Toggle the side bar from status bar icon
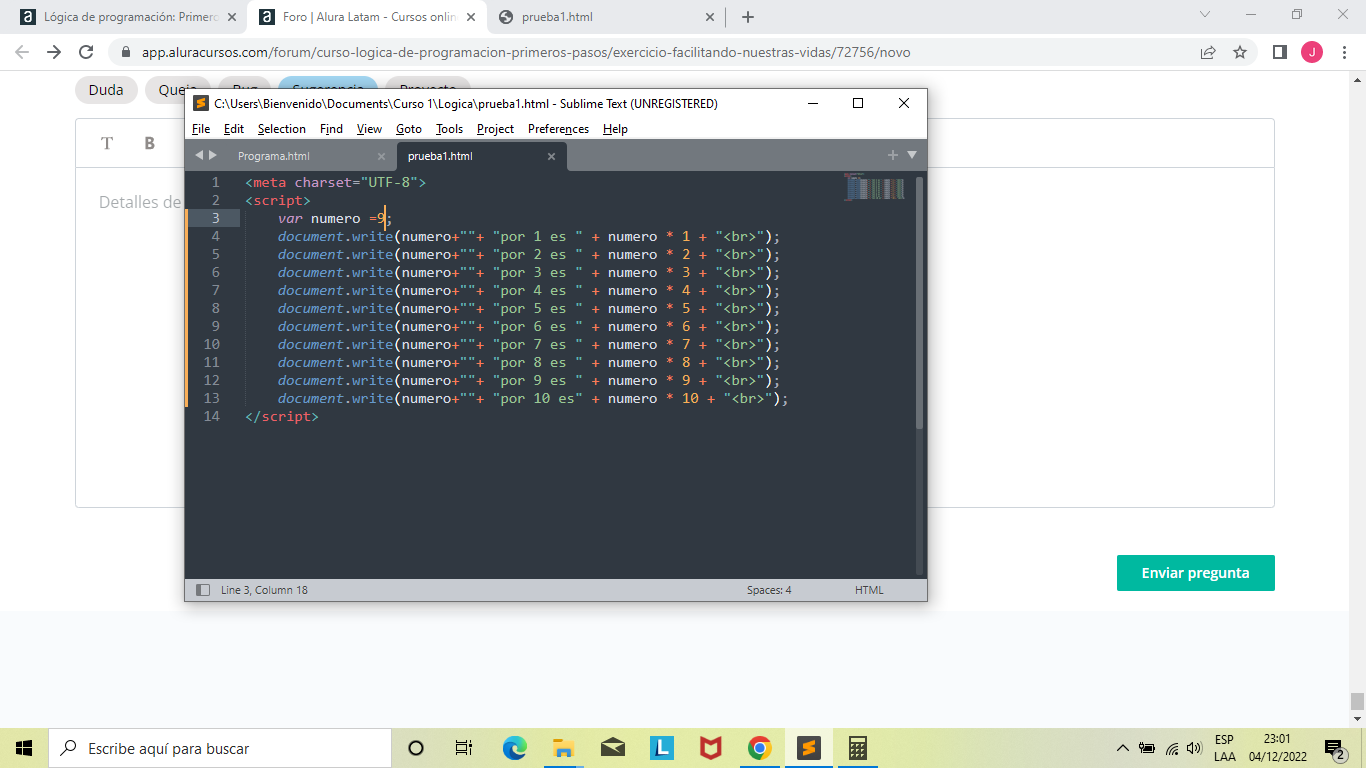 [203, 590]
